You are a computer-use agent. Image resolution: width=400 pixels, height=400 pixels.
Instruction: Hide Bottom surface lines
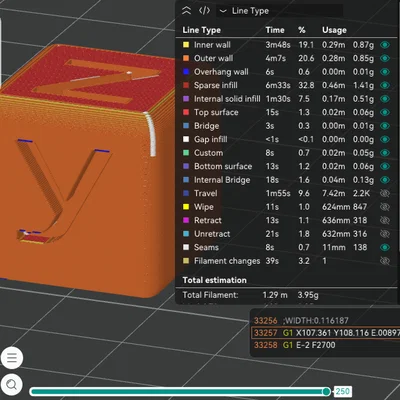[x=385, y=166]
